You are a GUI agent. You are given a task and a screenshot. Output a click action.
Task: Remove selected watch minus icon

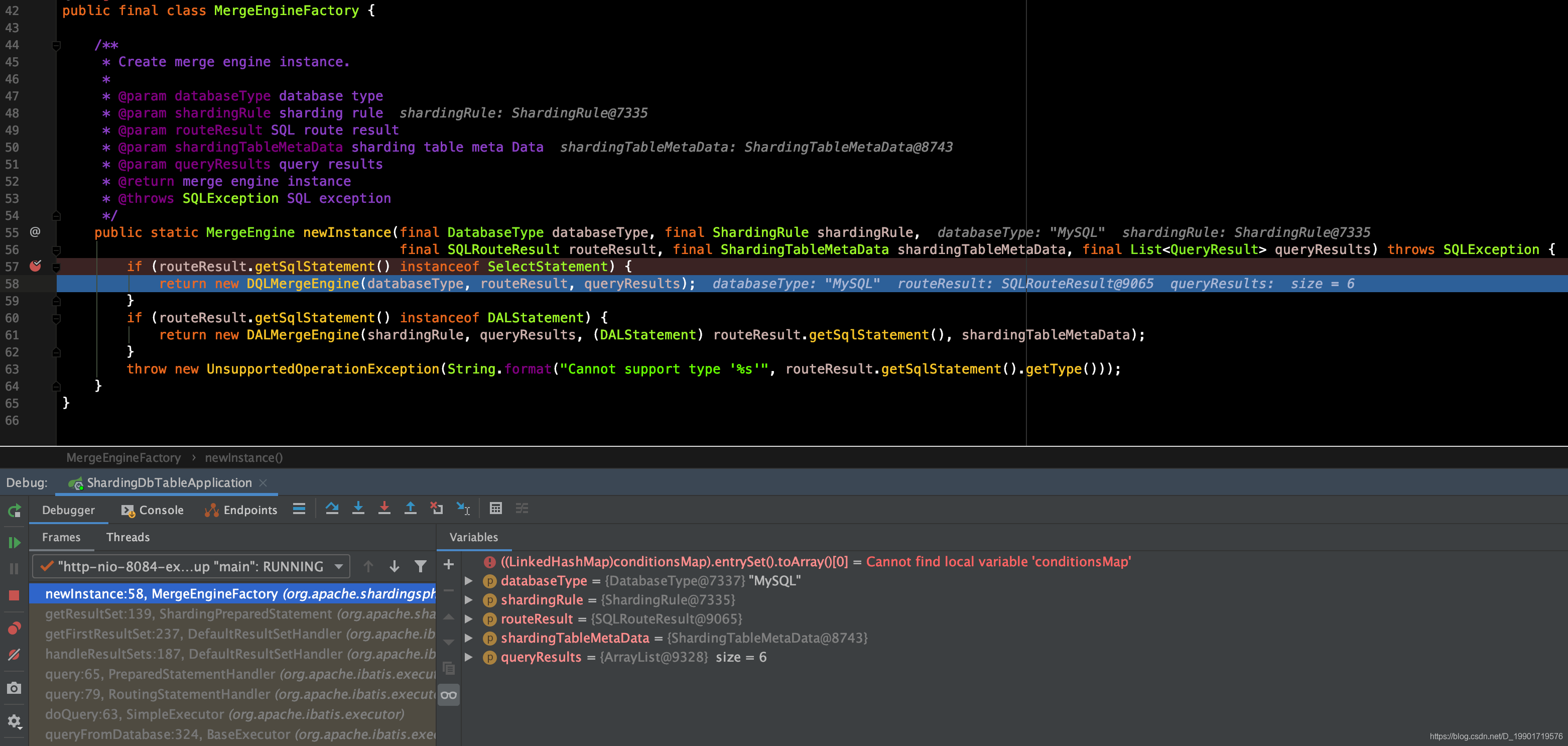[x=449, y=590]
